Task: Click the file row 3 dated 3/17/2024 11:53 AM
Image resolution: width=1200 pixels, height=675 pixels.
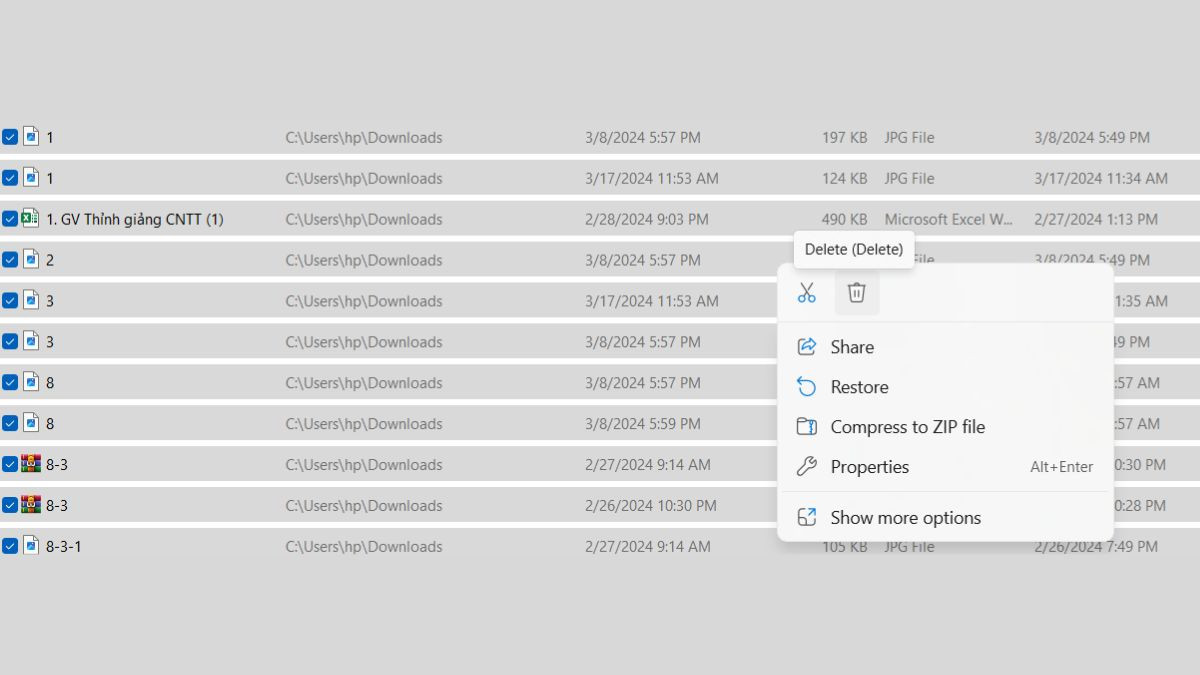Action: (388, 301)
